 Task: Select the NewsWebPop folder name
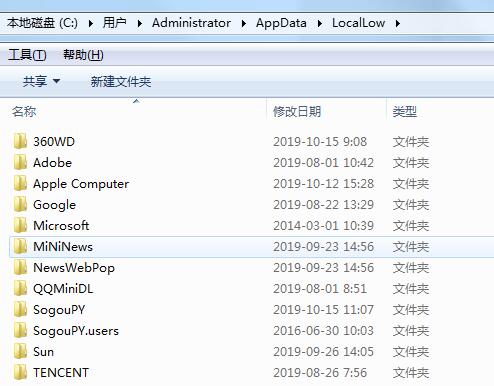74,268
